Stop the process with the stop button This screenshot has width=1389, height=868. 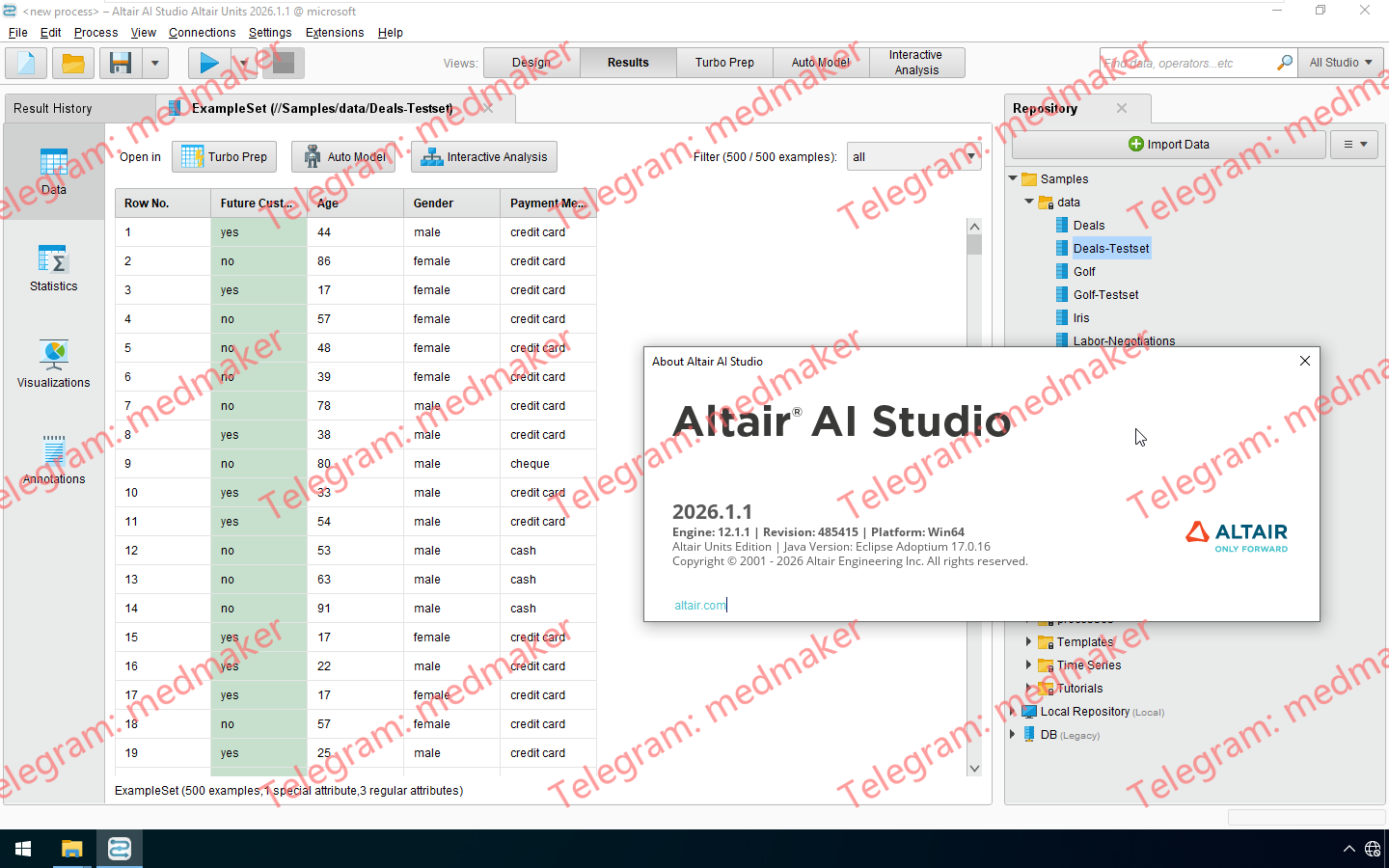284,64
